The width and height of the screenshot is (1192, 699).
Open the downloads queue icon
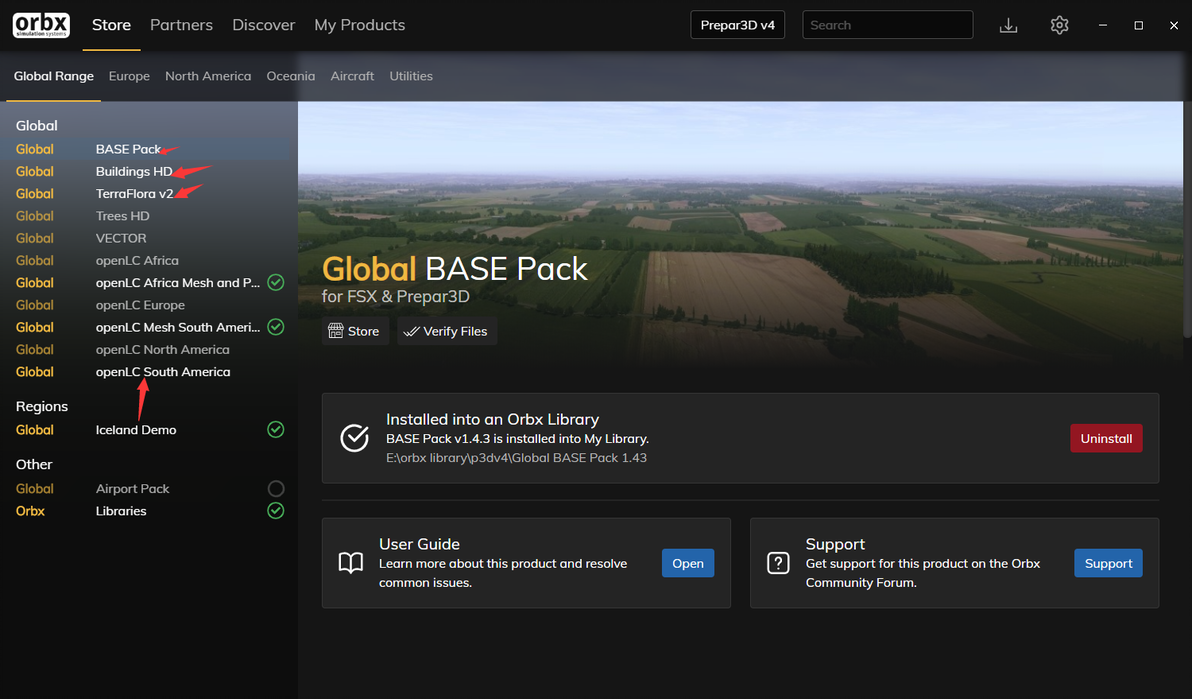tap(1008, 25)
